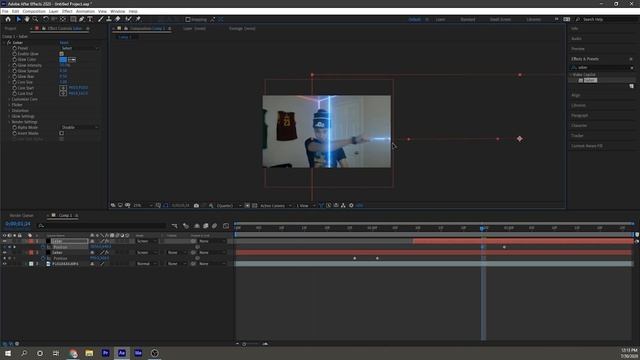Toggle the Snapping checkbox in toolbar
The image size is (640, 360).
188,19
